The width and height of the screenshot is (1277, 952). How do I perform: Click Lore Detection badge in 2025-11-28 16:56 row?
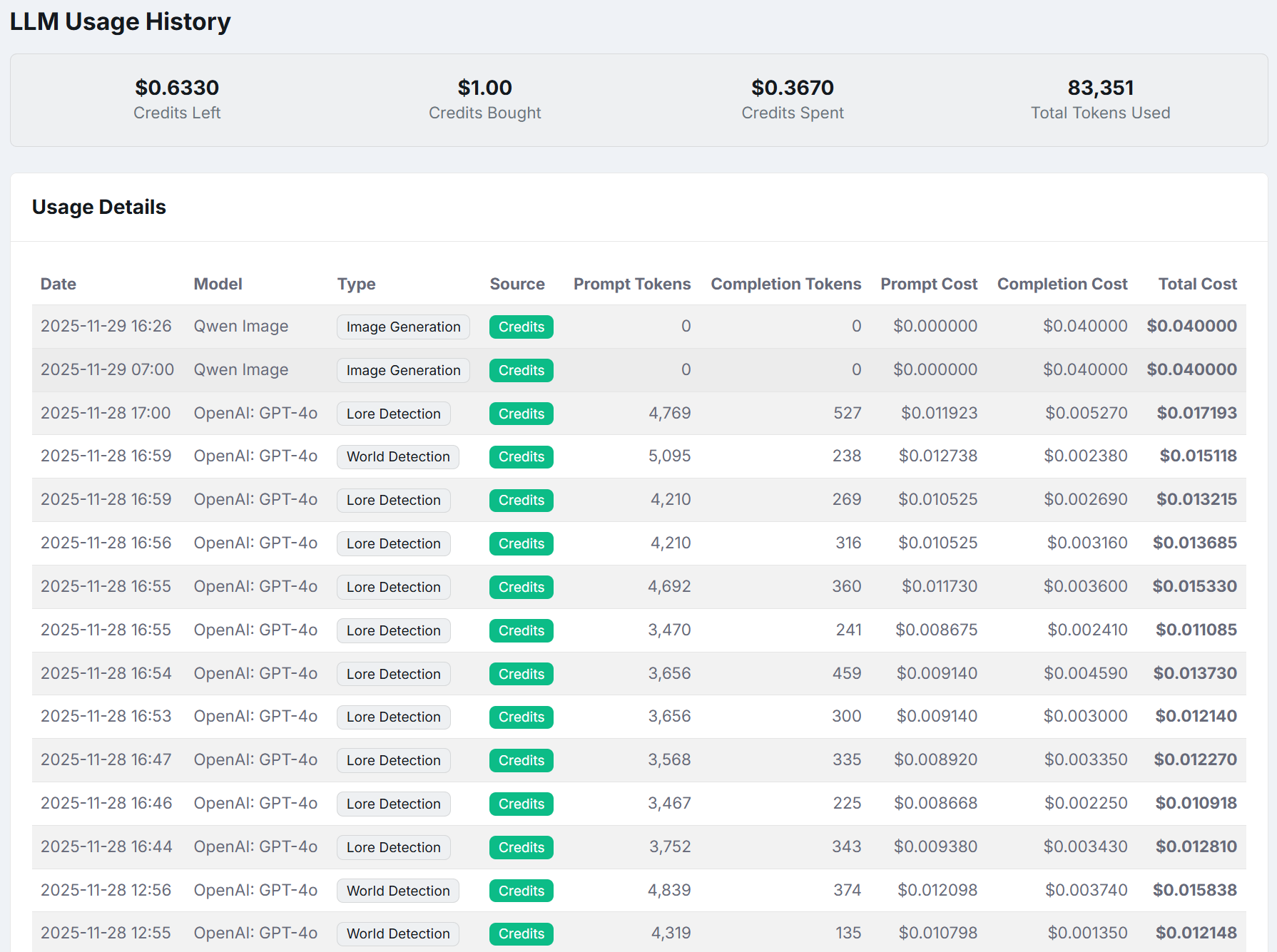[394, 543]
